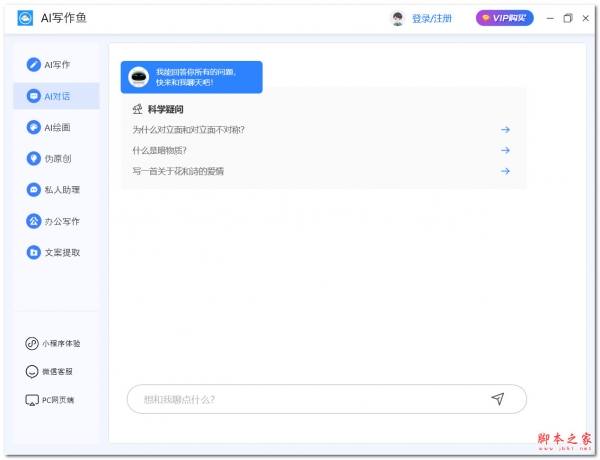The width and height of the screenshot is (600, 460).
Task: Expand arrow for 为什么对立面和对立面不对称 question
Action: (506, 130)
